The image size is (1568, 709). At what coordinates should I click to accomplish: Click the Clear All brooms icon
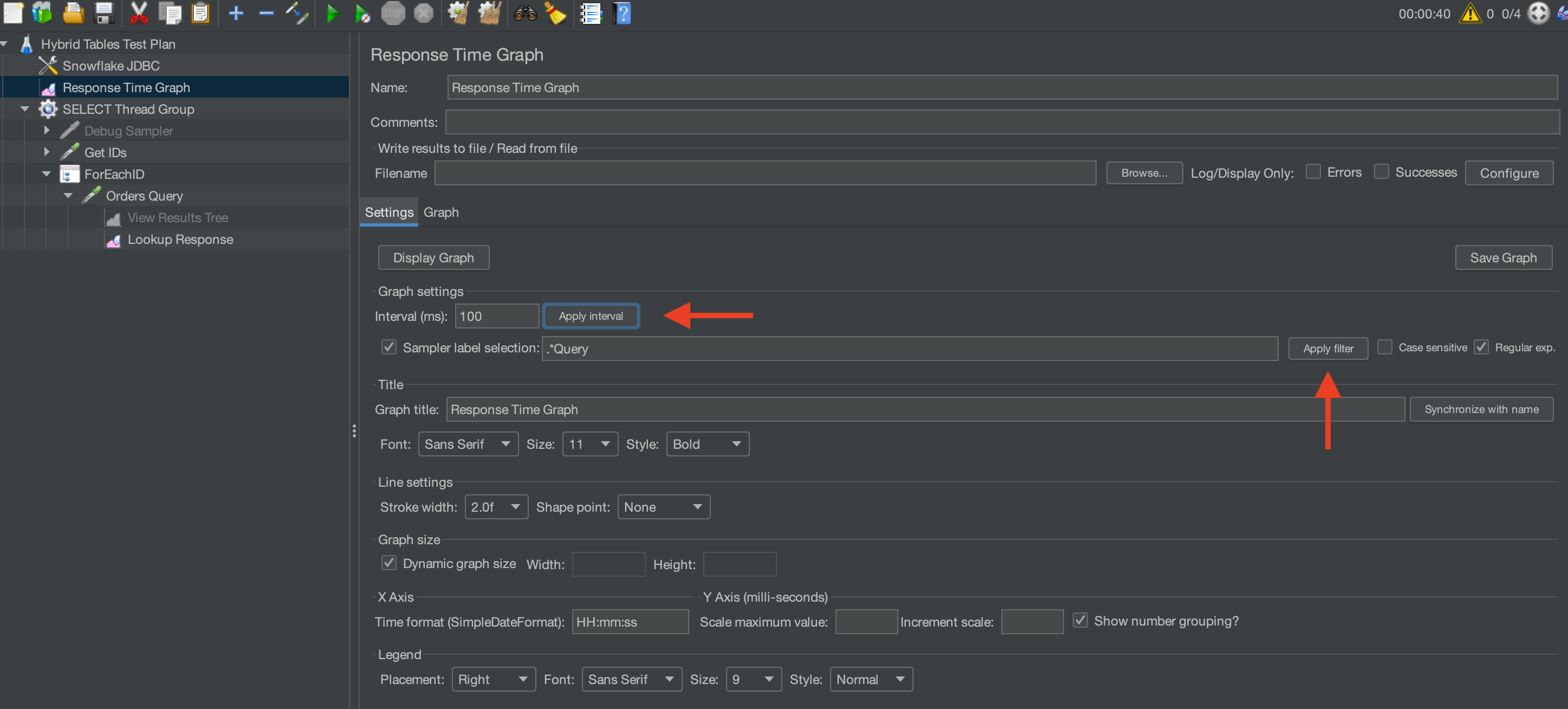coord(489,13)
